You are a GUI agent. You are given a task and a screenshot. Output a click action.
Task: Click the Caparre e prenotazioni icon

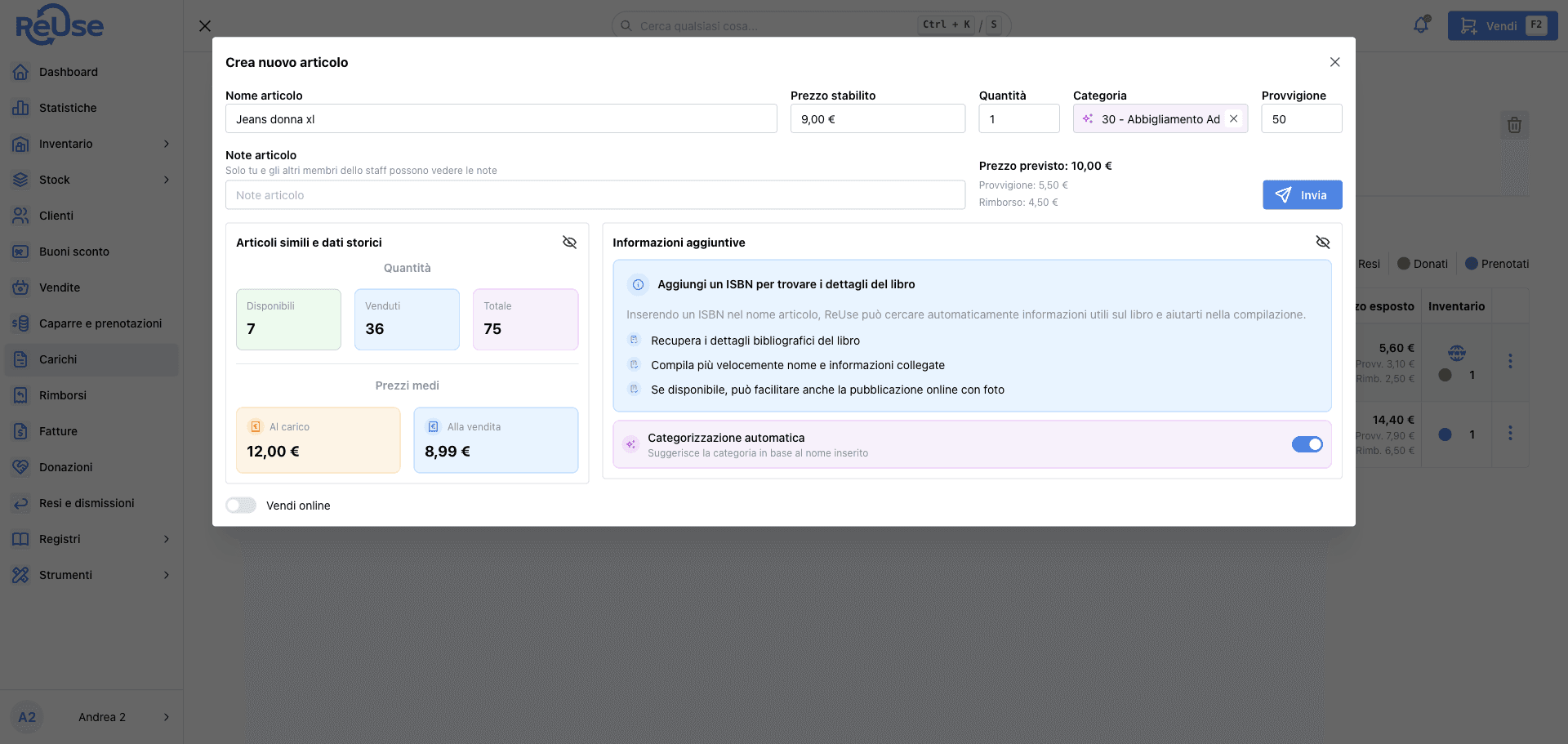[20, 323]
